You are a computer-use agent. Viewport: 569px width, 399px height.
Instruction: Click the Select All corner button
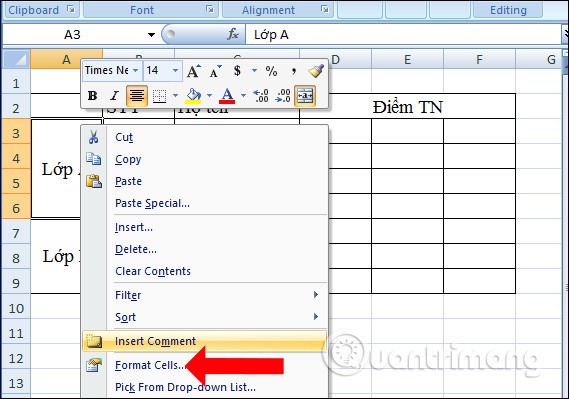click(x=17, y=59)
